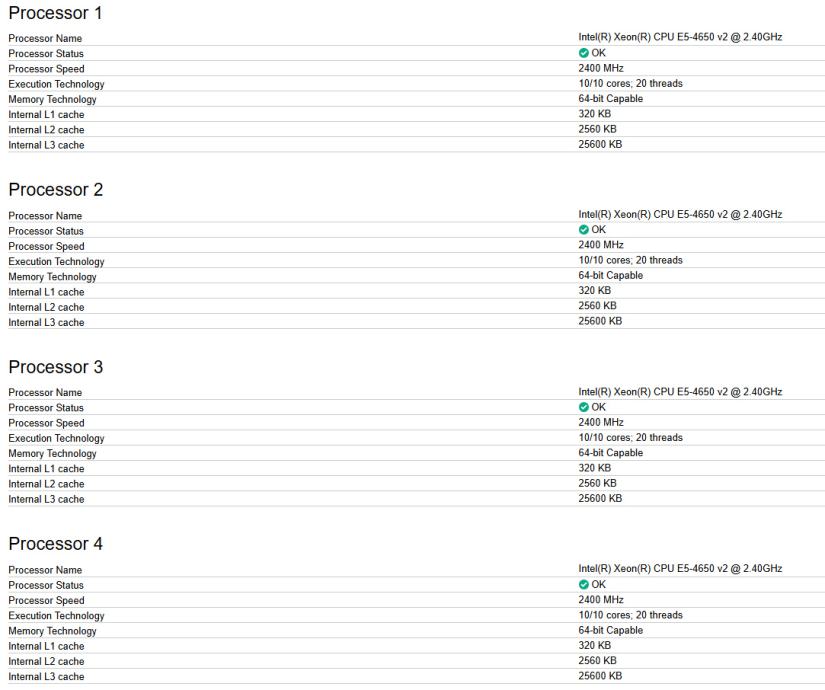Click Processor 4 64-bit Capable value
The height and width of the screenshot is (690, 825).
610,630
